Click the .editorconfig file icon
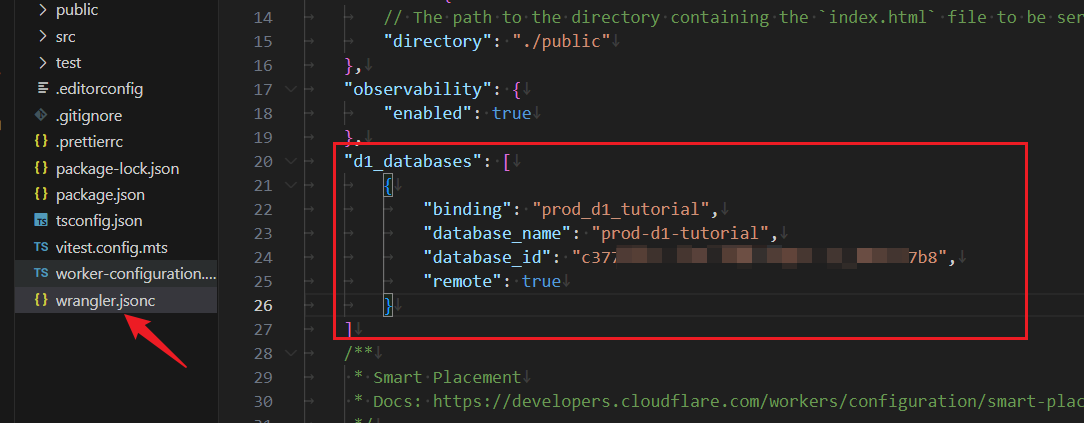Viewport: 1084px width, 423px height. pyautogui.click(x=42, y=89)
